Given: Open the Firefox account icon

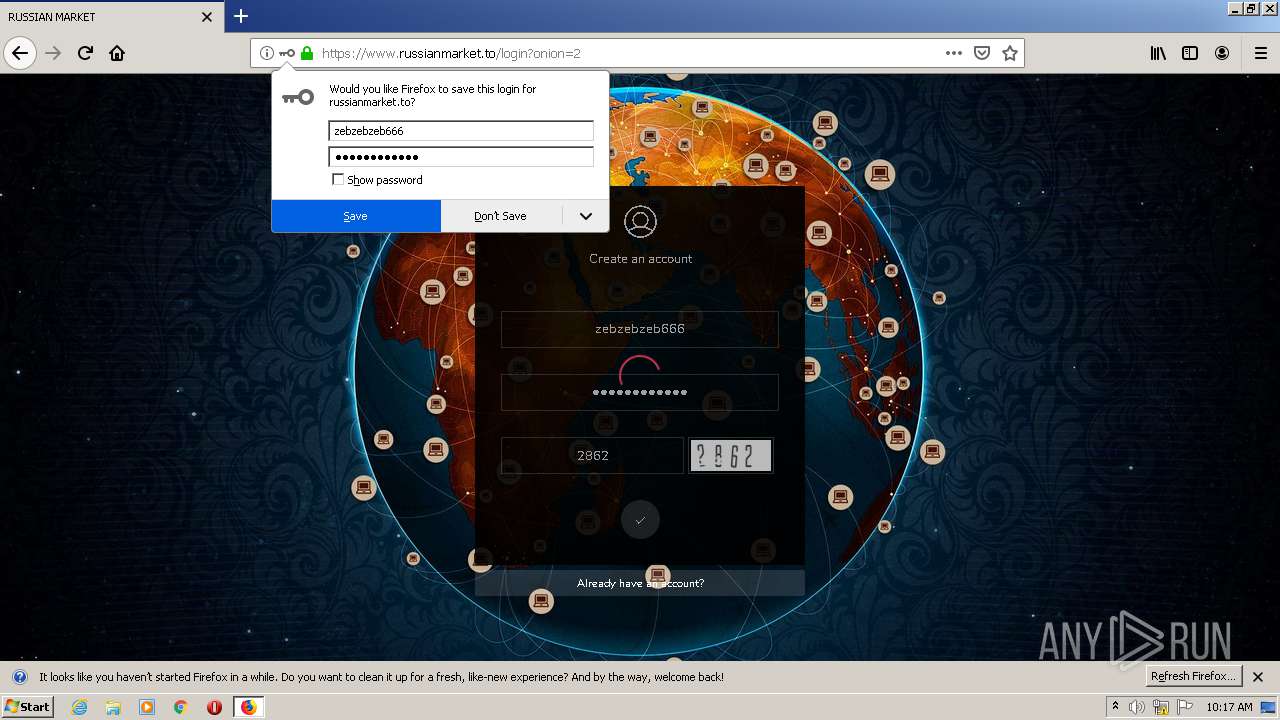Looking at the screenshot, I should pyautogui.click(x=1222, y=53).
